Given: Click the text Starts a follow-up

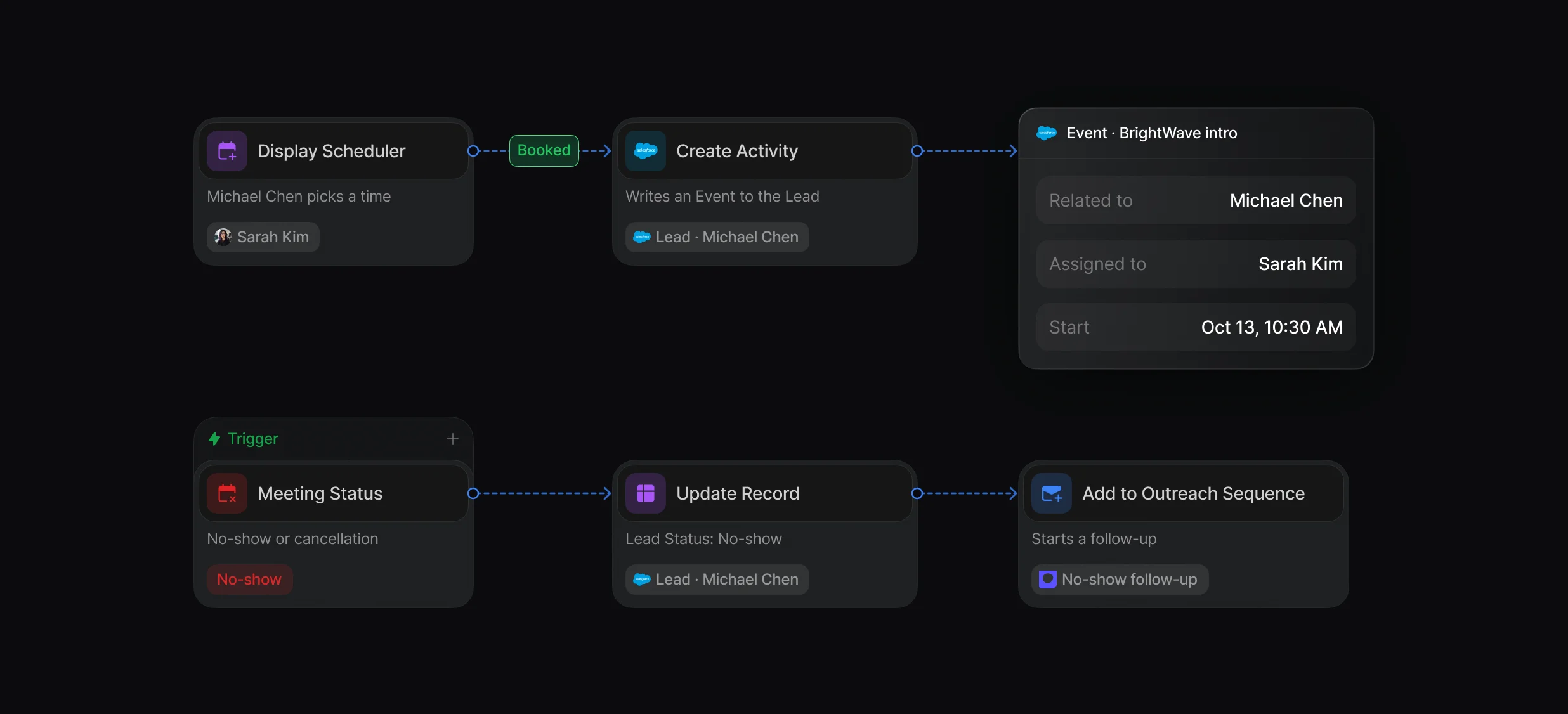Looking at the screenshot, I should point(1094,539).
